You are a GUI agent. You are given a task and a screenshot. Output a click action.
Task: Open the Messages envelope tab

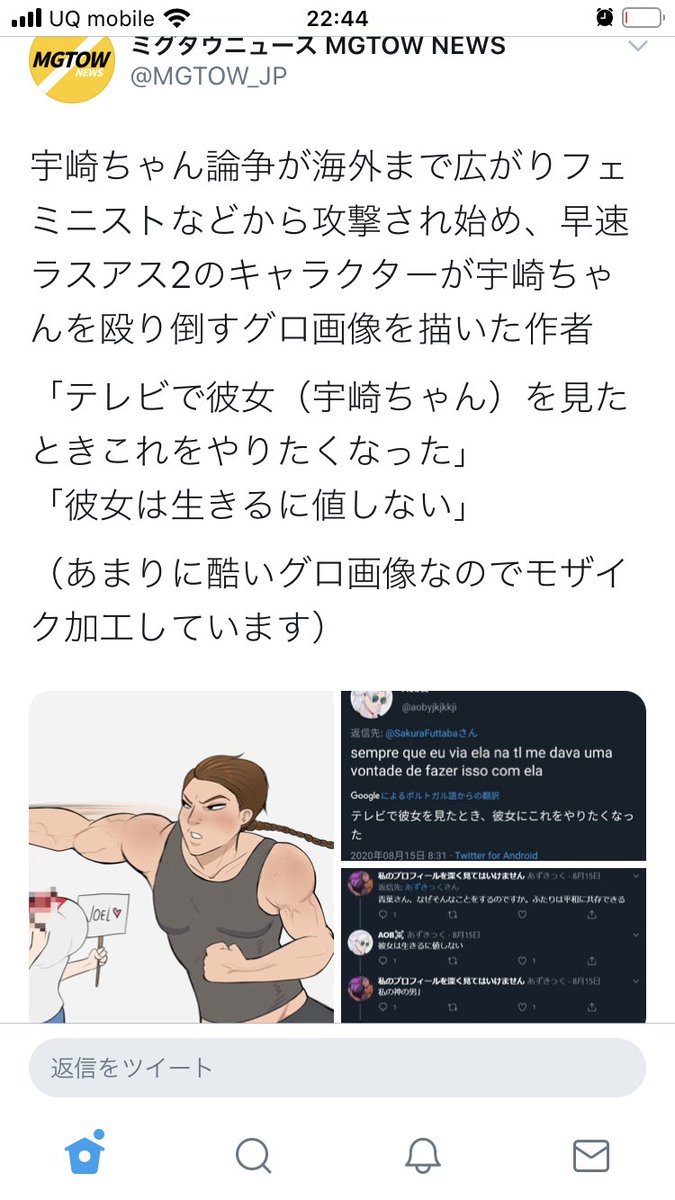click(591, 1155)
